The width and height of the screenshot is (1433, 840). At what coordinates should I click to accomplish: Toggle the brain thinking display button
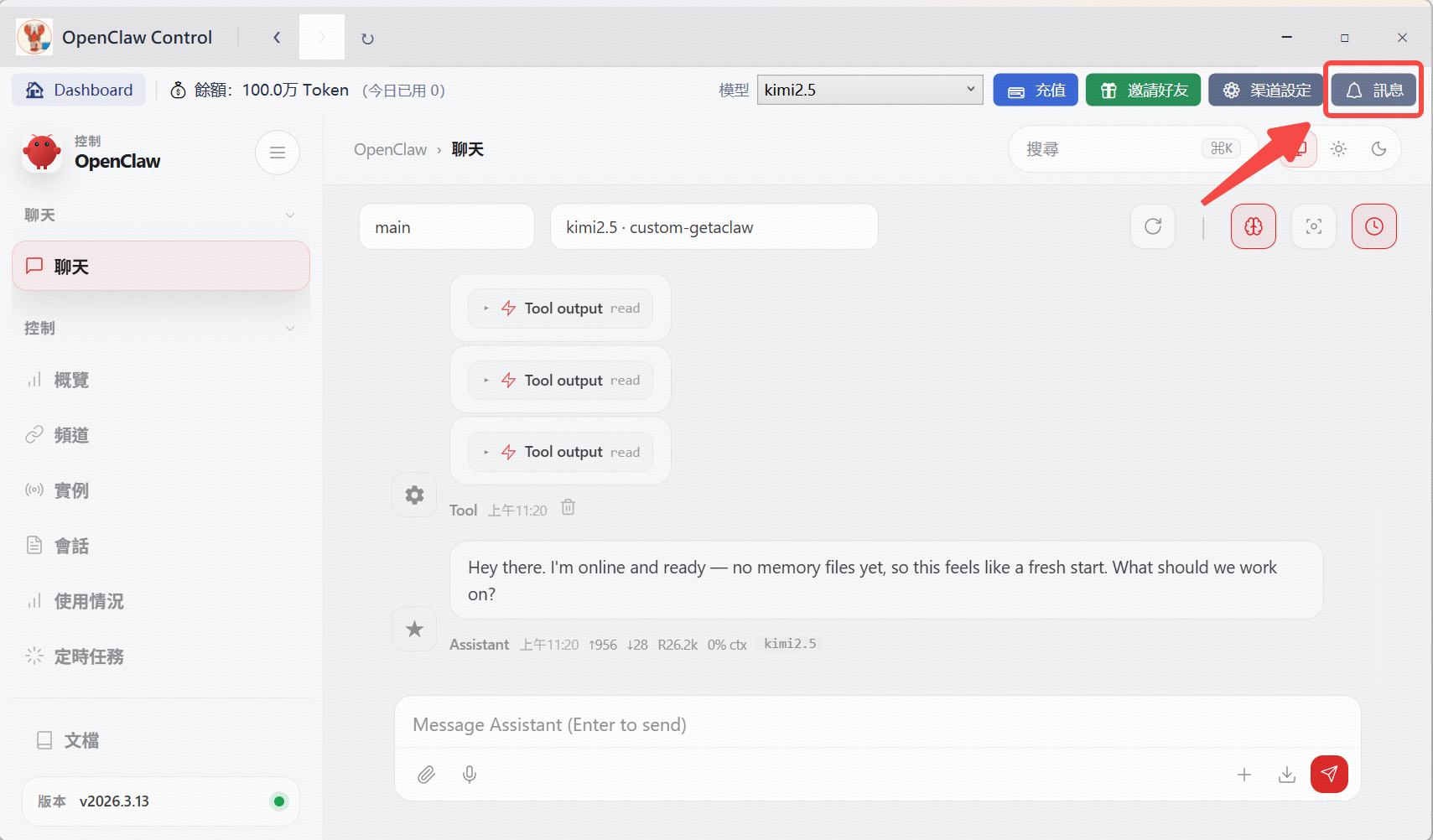click(1254, 226)
